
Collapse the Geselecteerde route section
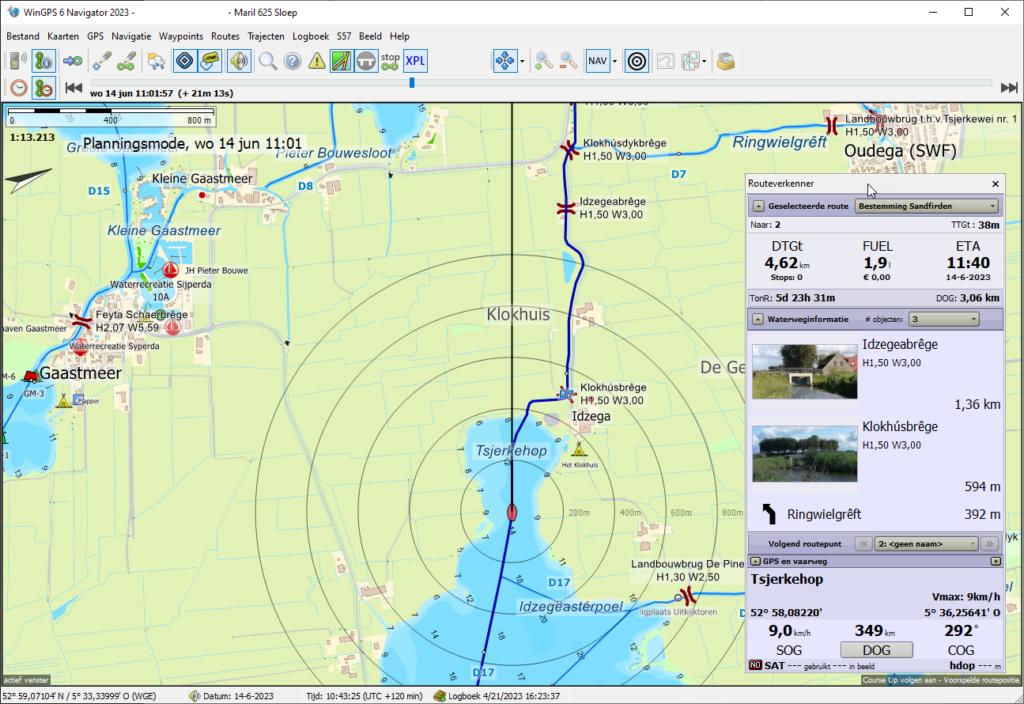(x=758, y=206)
